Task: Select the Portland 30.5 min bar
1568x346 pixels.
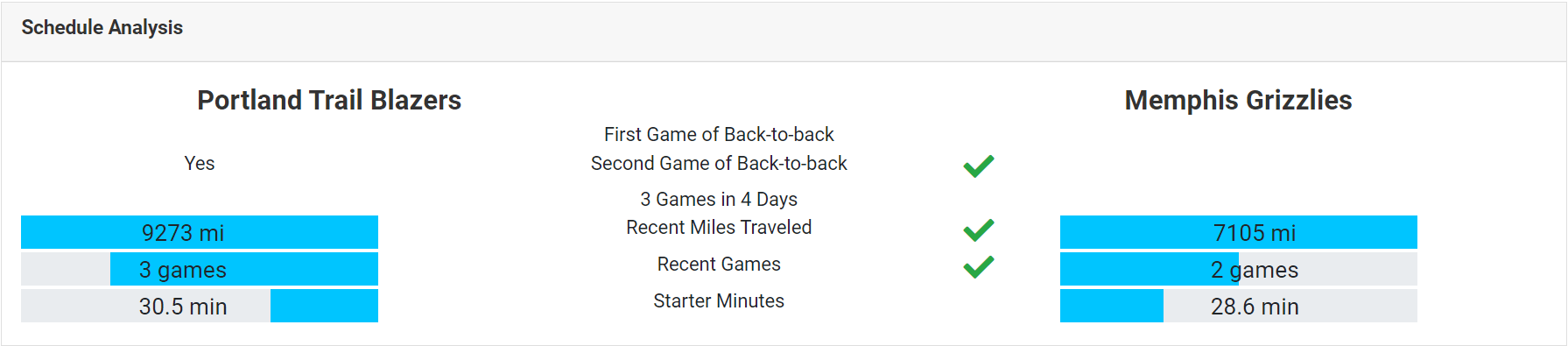Action: 200,306
